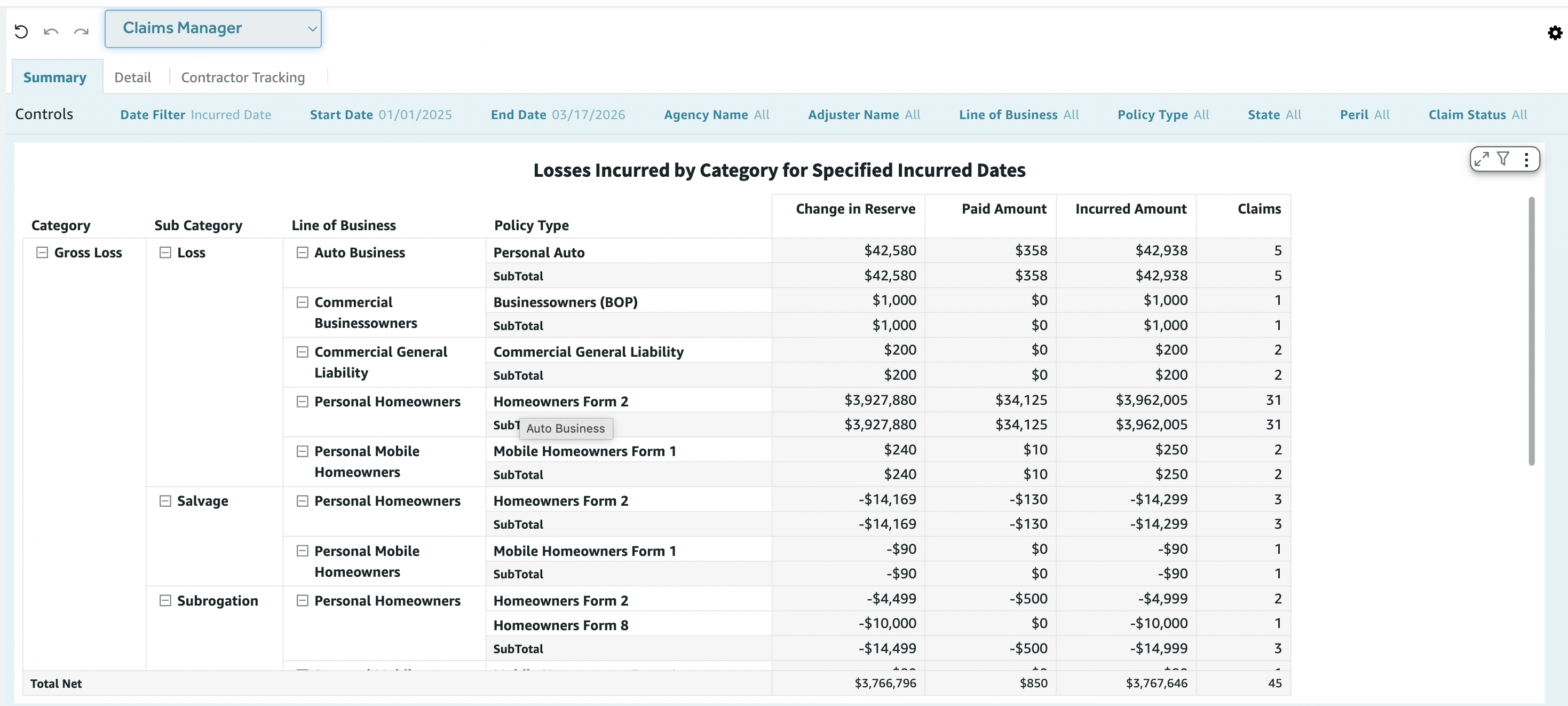Collapse the Salvage sub category
This screenshot has width=1568, height=706.
(x=165, y=501)
